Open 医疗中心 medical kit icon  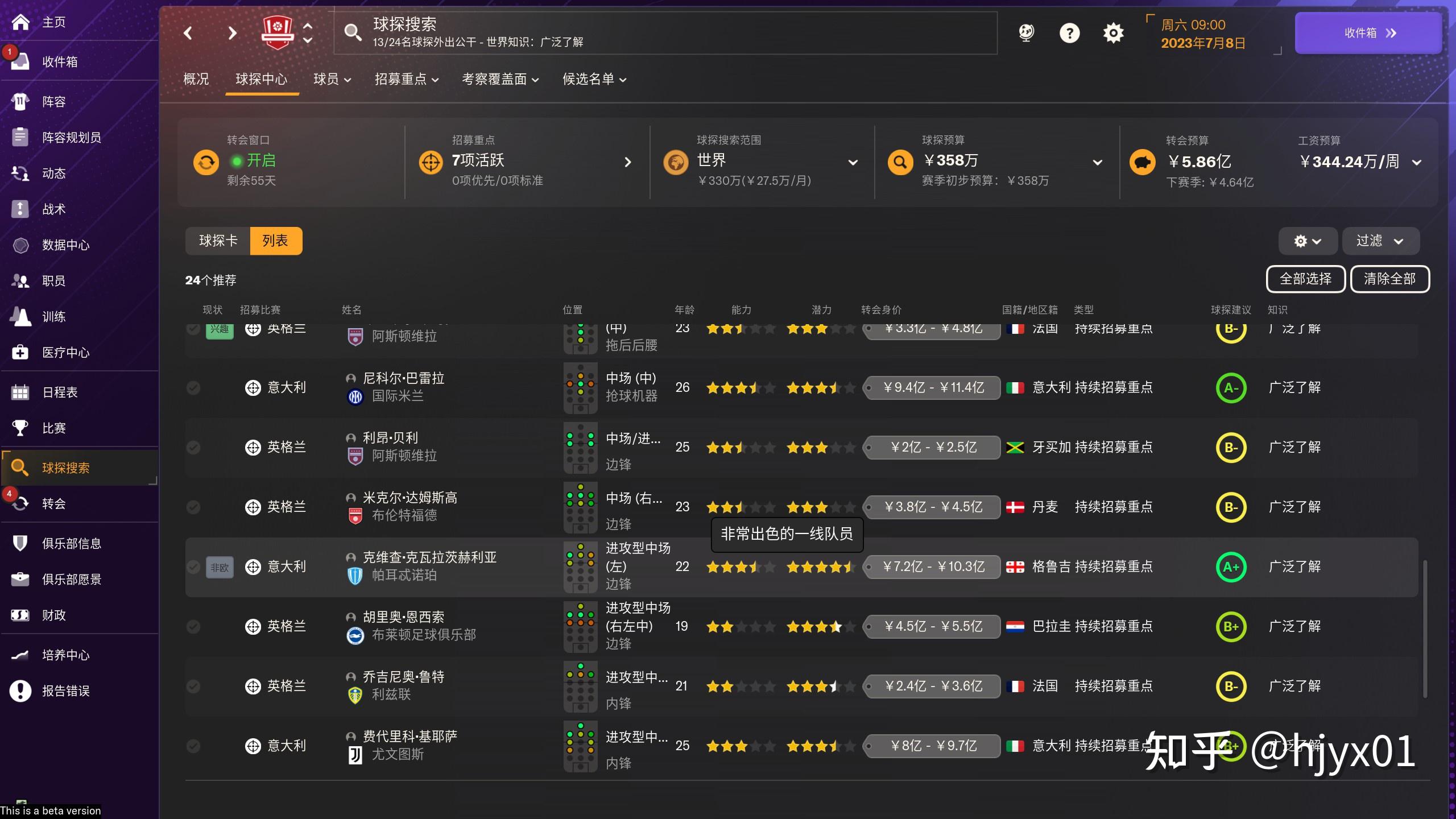(20, 353)
